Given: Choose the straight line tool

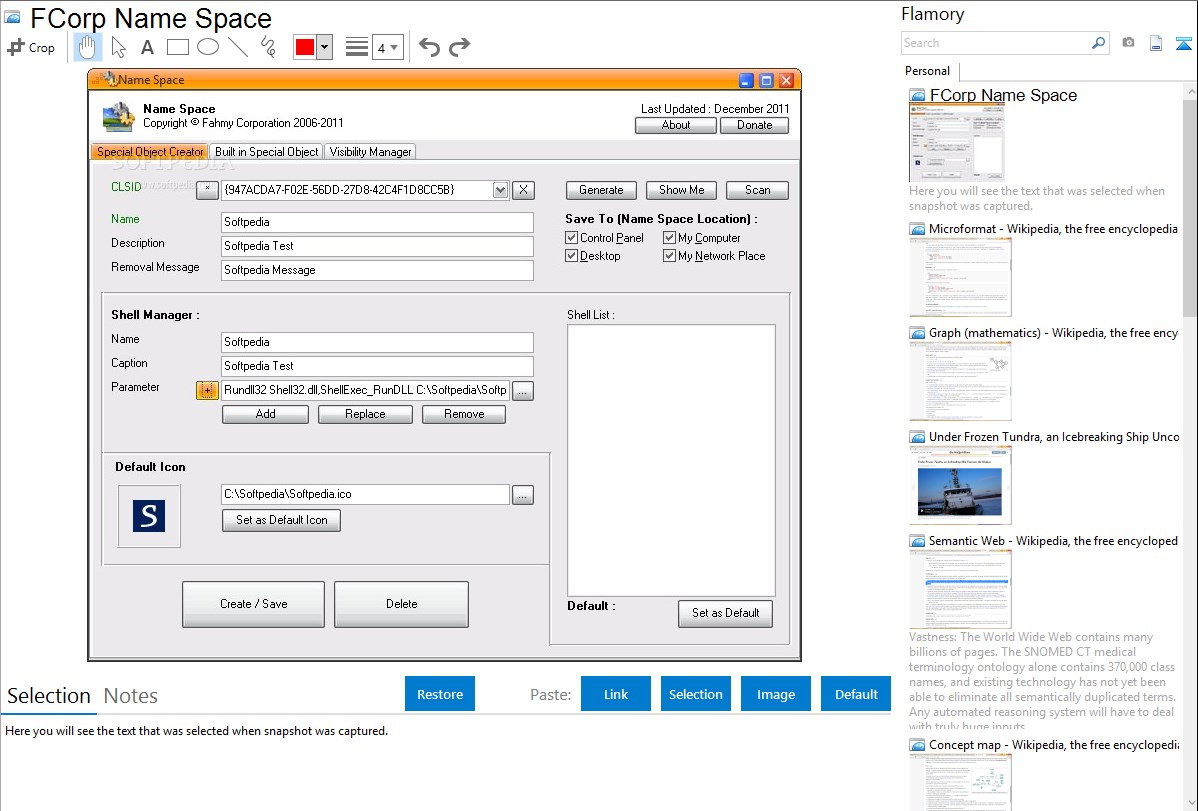Looking at the screenshot, I should [238, 47].
